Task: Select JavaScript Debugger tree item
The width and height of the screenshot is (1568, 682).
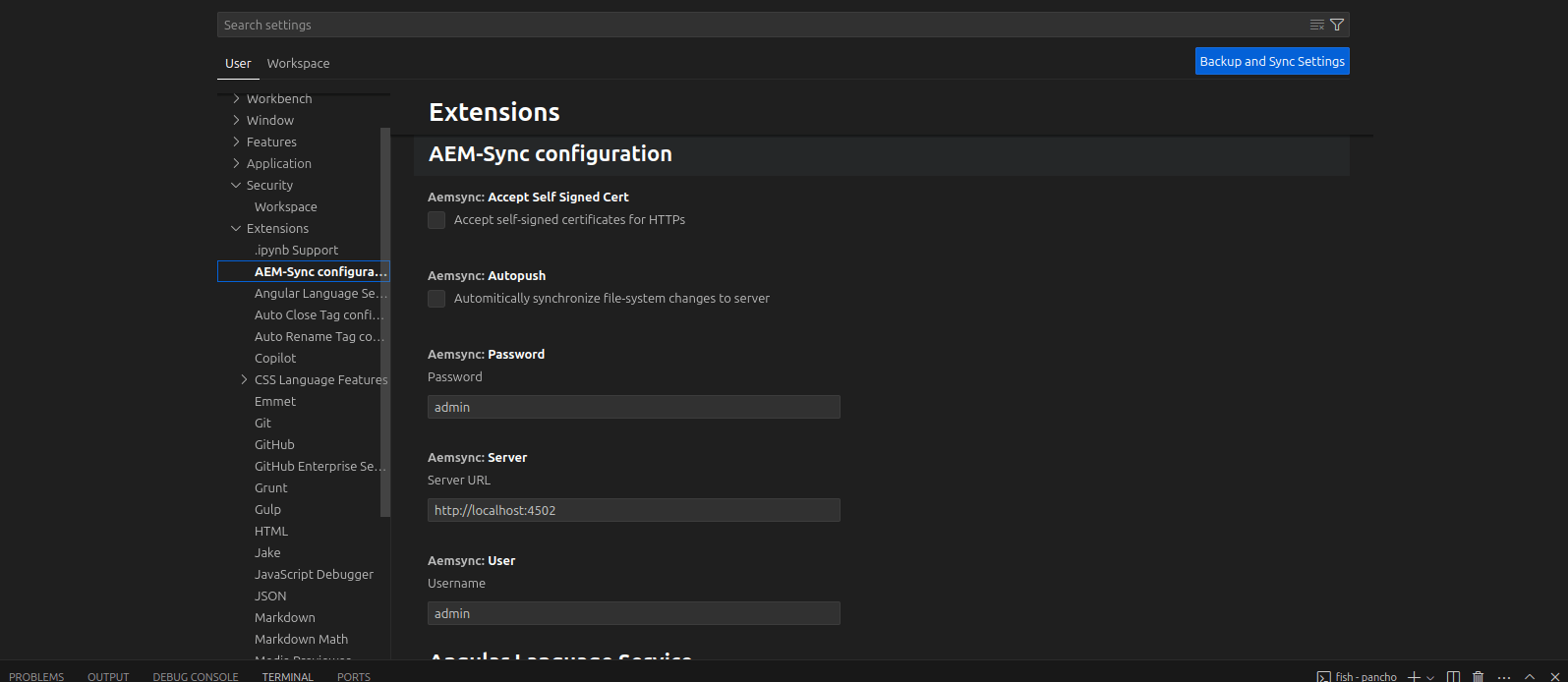Action: (314, 574)
